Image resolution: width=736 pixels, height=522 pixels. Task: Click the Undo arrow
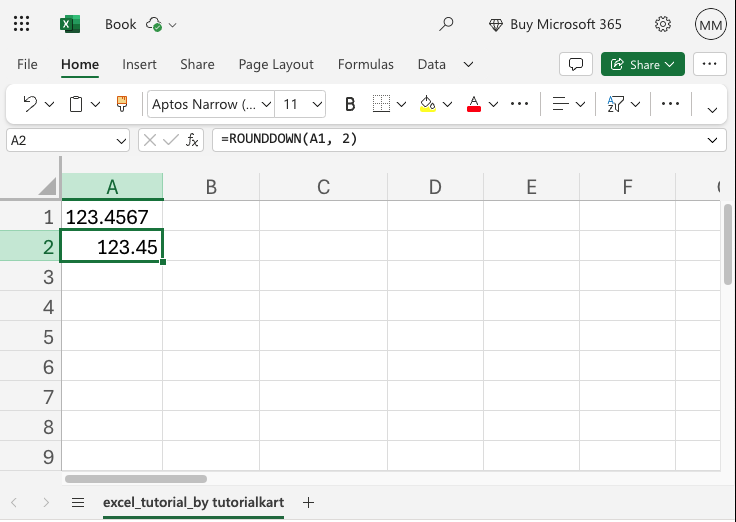coord(30,104)
